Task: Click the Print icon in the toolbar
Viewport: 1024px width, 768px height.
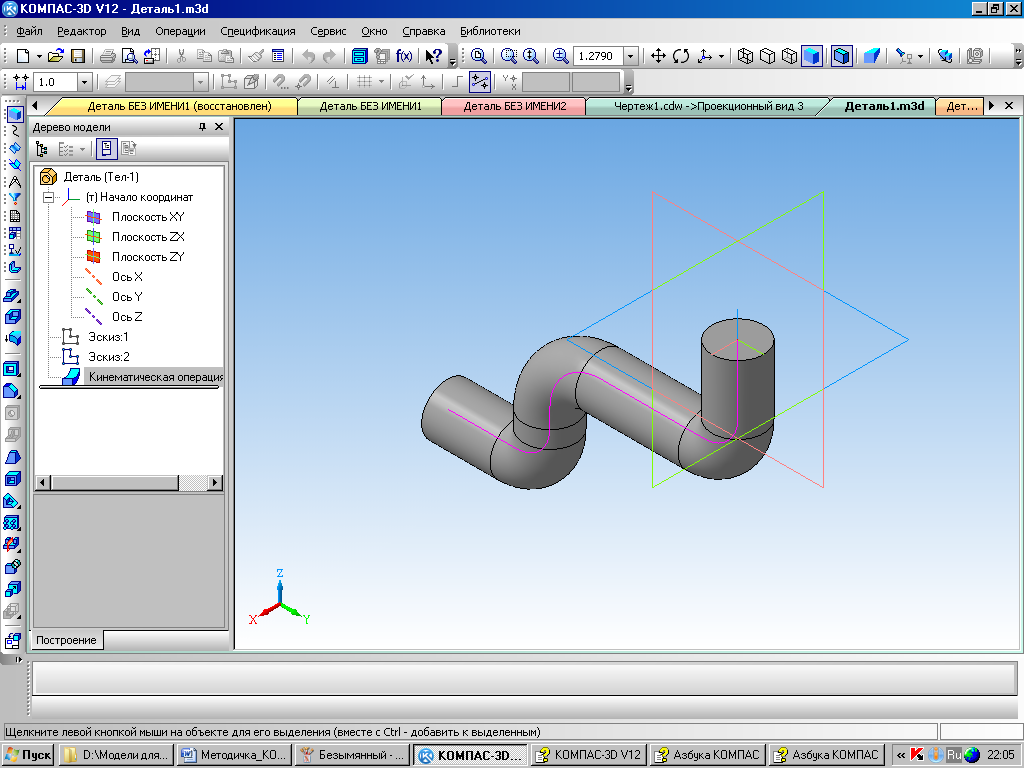Action: point(108,56)
